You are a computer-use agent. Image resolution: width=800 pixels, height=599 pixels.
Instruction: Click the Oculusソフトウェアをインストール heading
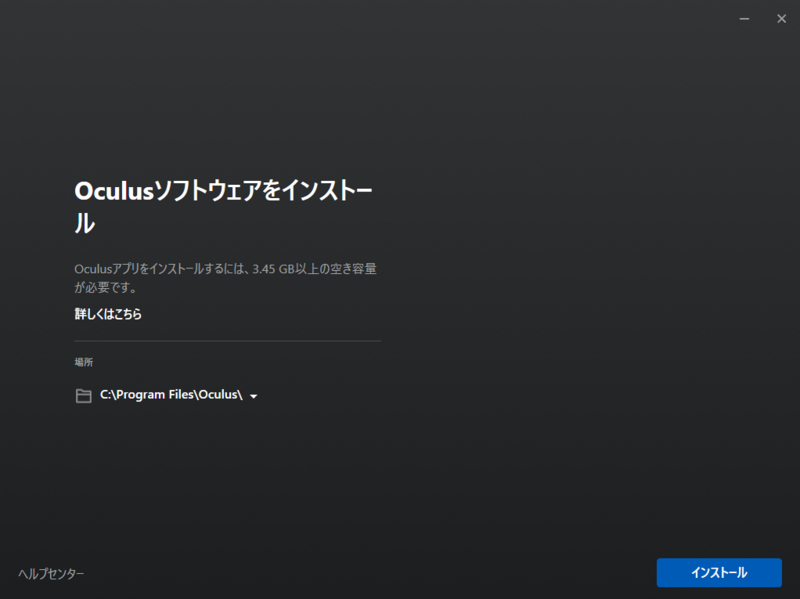(223, 207)
